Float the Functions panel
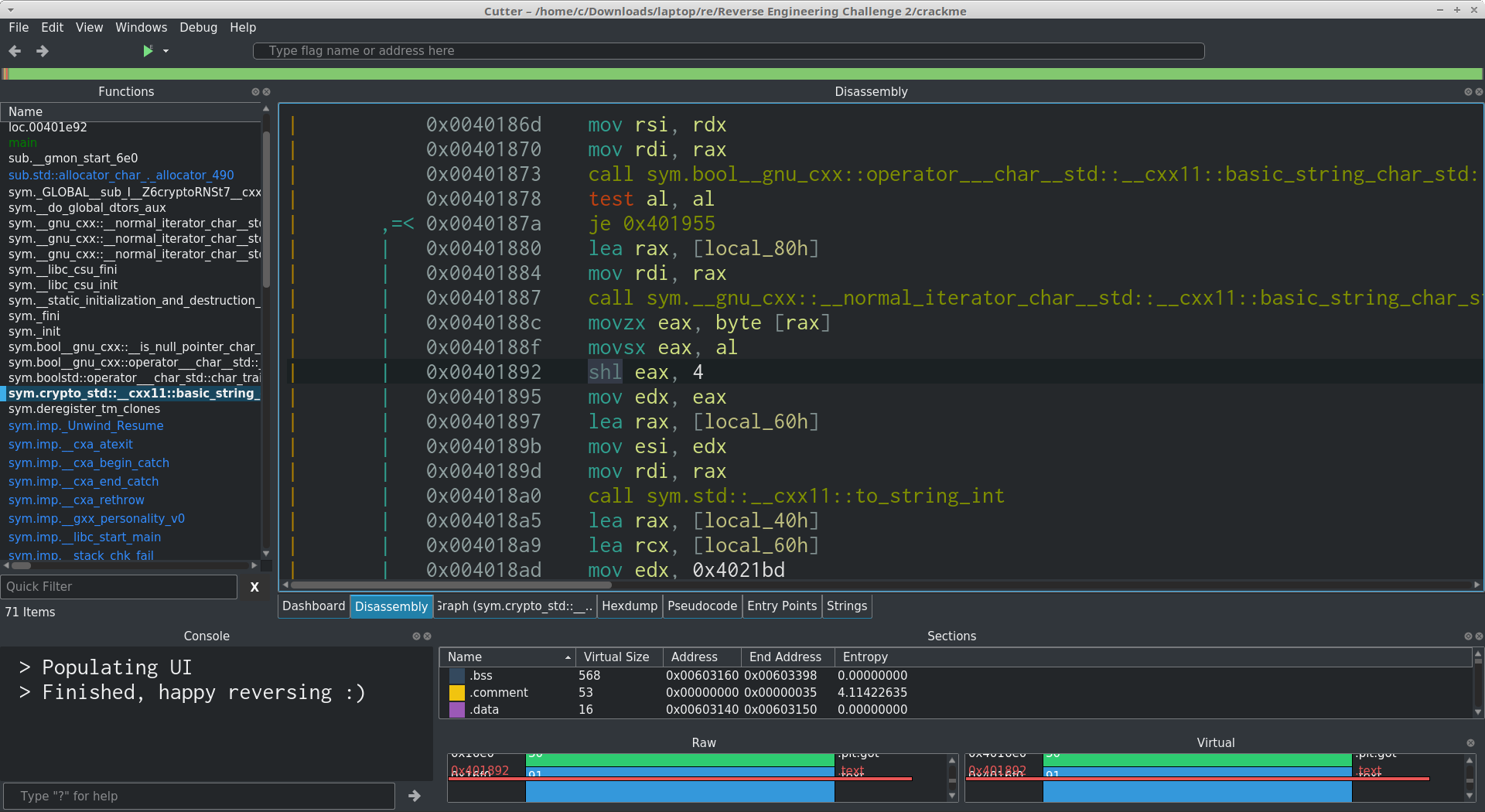 [x=255, y=92]
